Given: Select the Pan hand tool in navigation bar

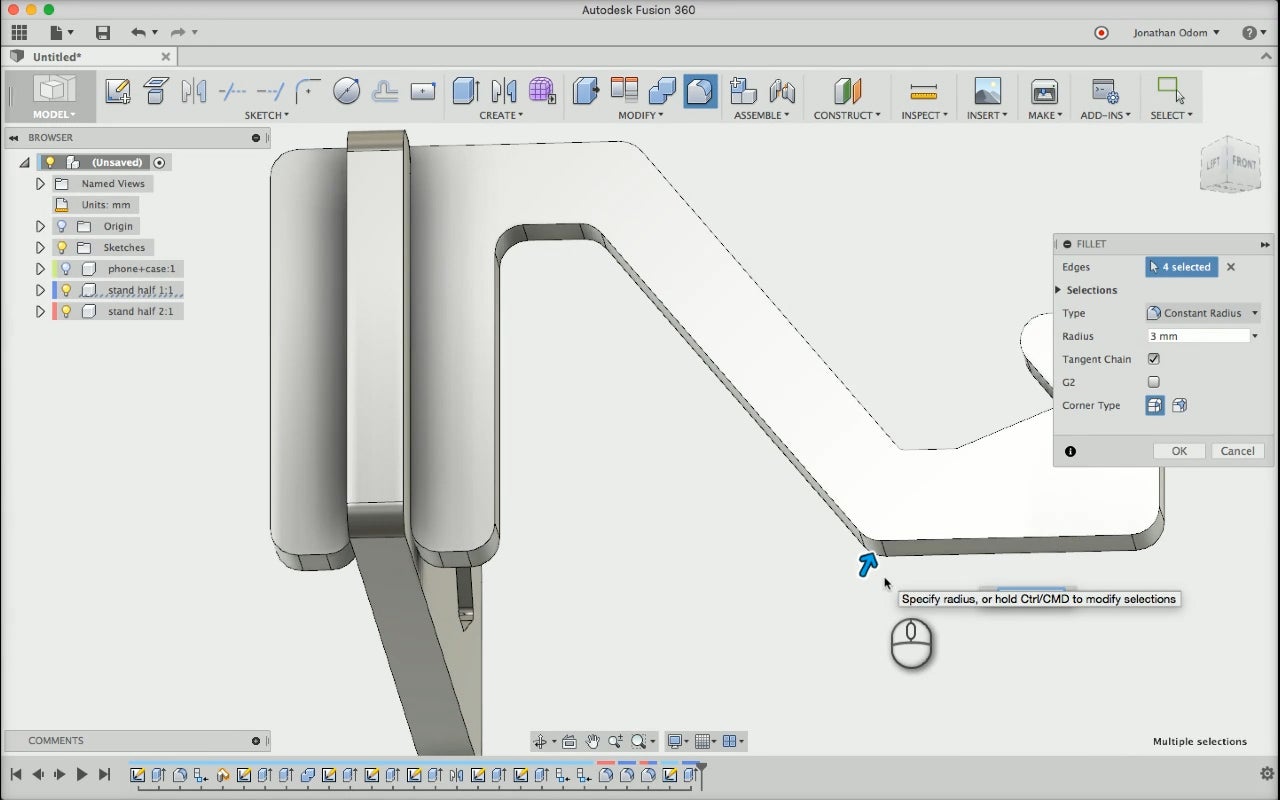Looking at the screenshot, I should pyautogui.click(x=592, y=741).
